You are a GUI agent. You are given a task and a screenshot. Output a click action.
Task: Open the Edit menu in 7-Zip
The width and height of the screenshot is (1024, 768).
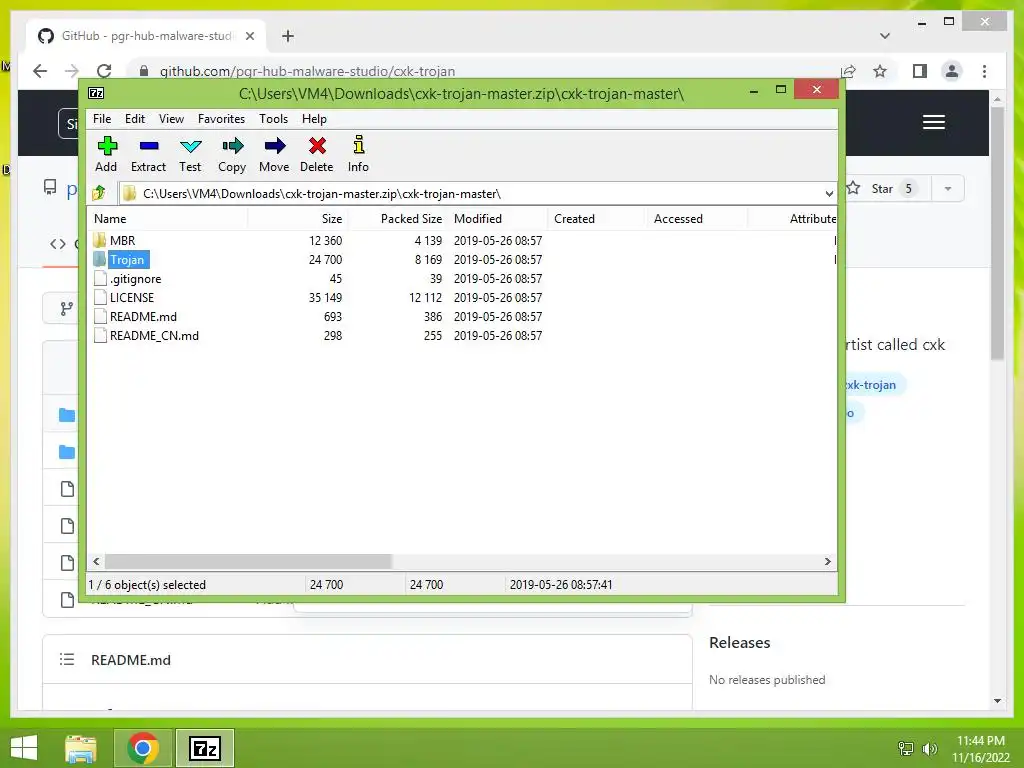135,119
